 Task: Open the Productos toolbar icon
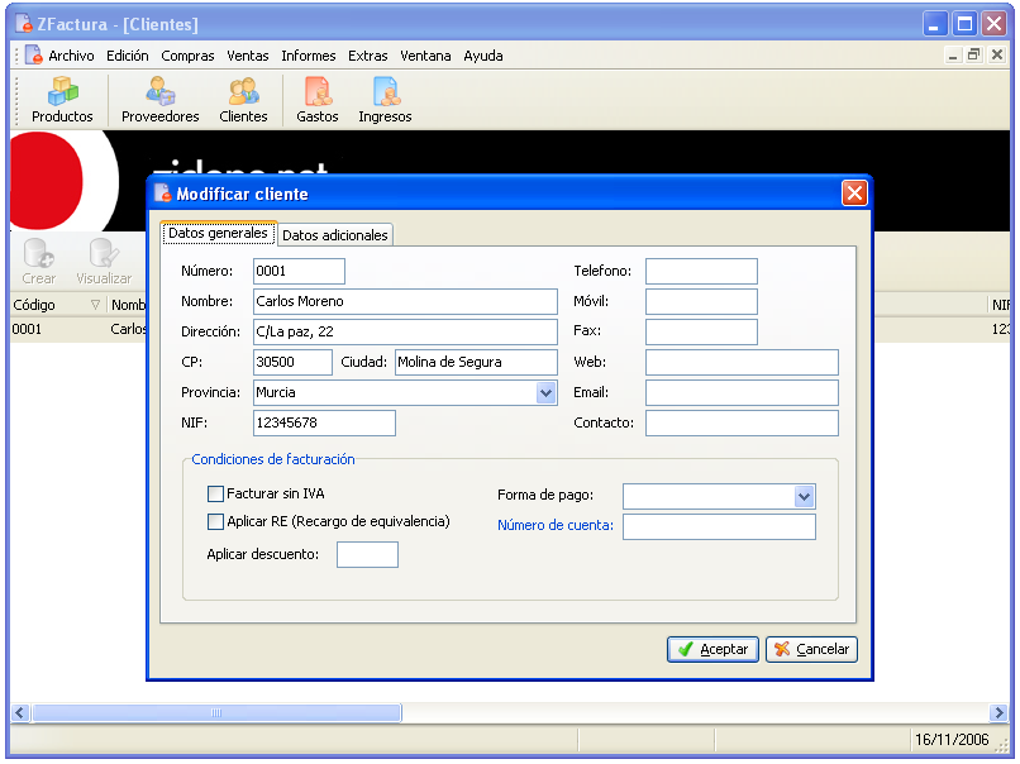click(62, 100)
